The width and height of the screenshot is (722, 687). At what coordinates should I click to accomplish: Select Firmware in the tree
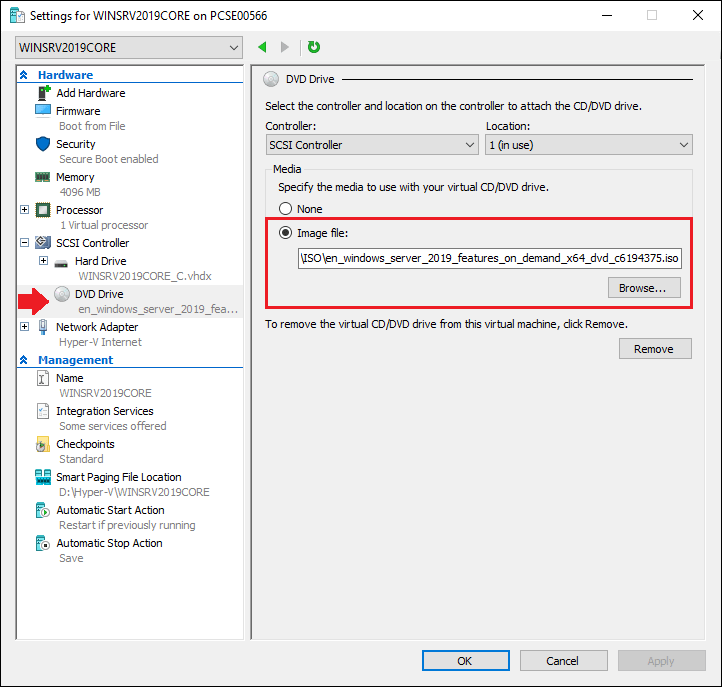[x=78, y=111]
